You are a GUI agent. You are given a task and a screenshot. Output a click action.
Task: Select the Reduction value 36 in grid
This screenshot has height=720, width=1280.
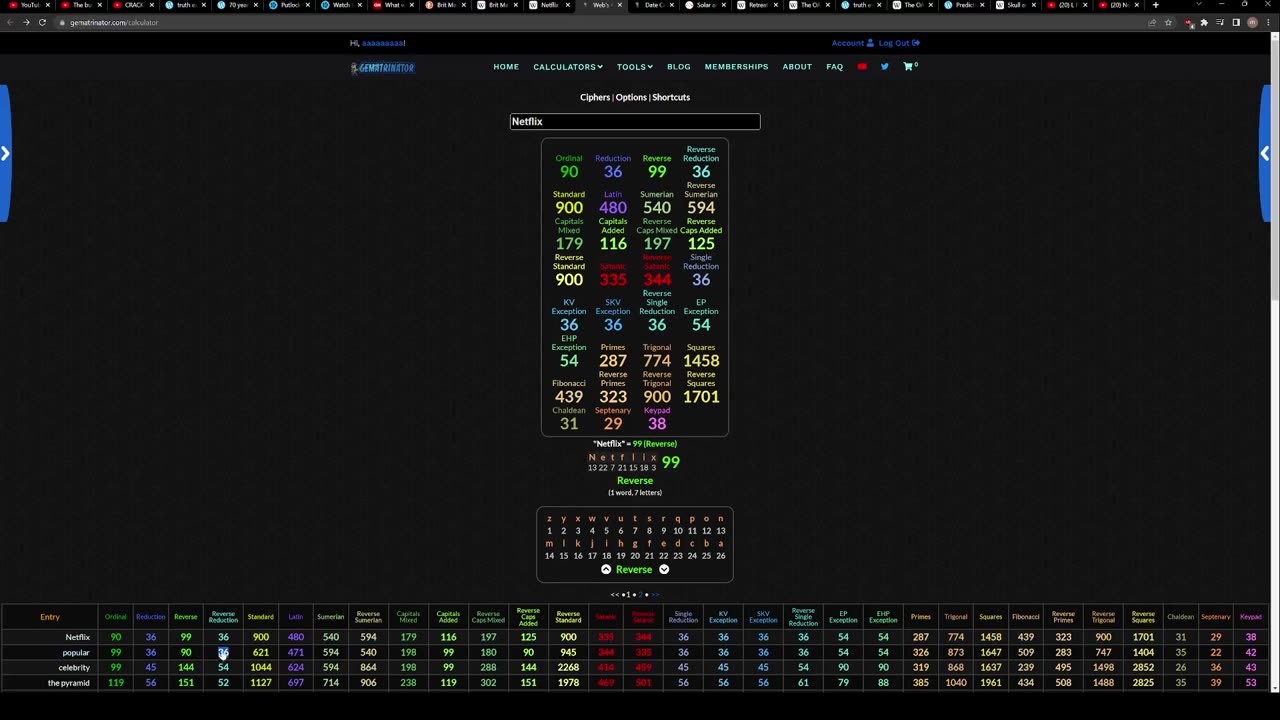click(613, 172)
